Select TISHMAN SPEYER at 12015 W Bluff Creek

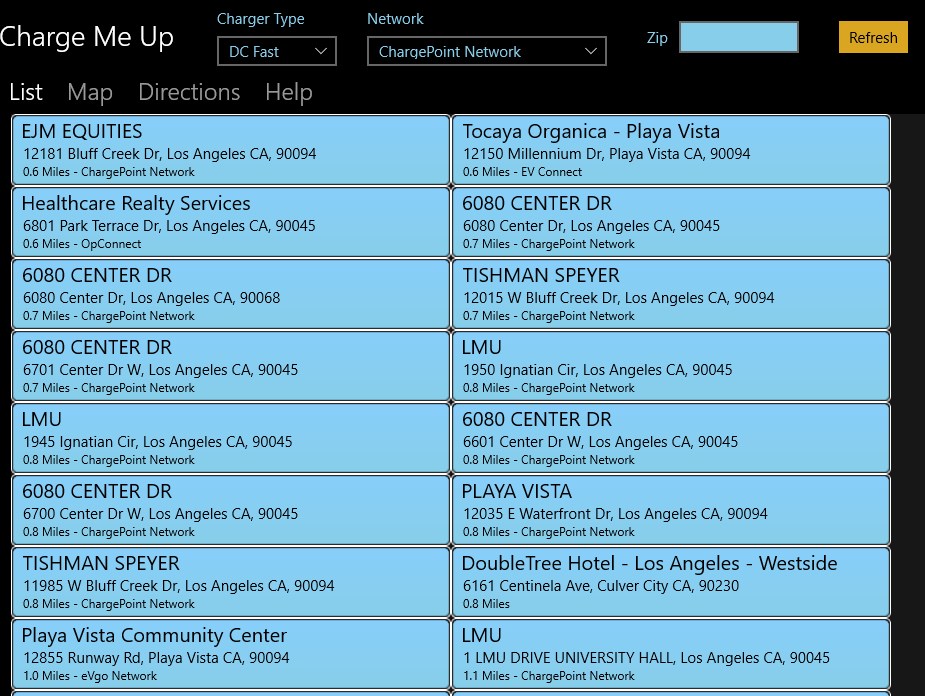pyautogui.click(x=671, y=294)
